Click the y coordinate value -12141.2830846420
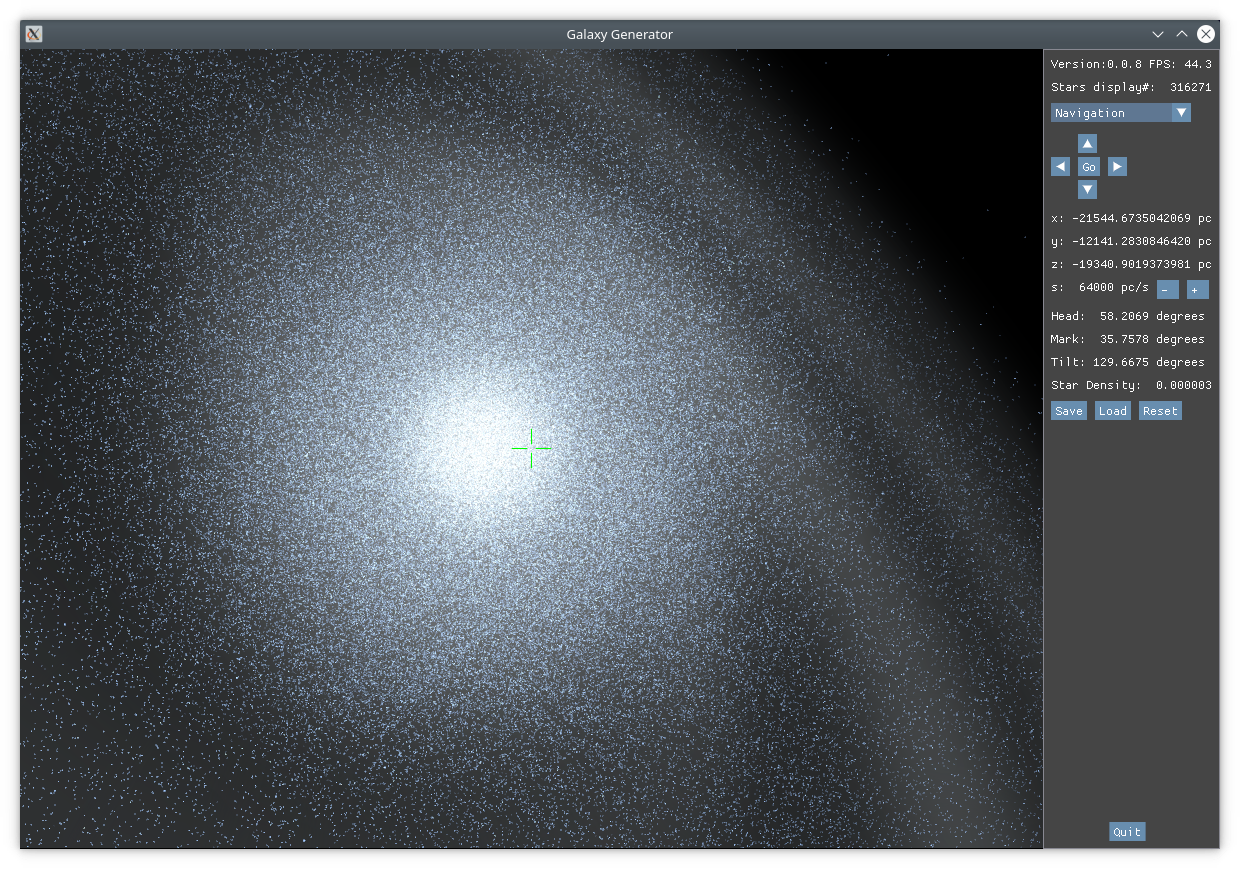 1131,241
